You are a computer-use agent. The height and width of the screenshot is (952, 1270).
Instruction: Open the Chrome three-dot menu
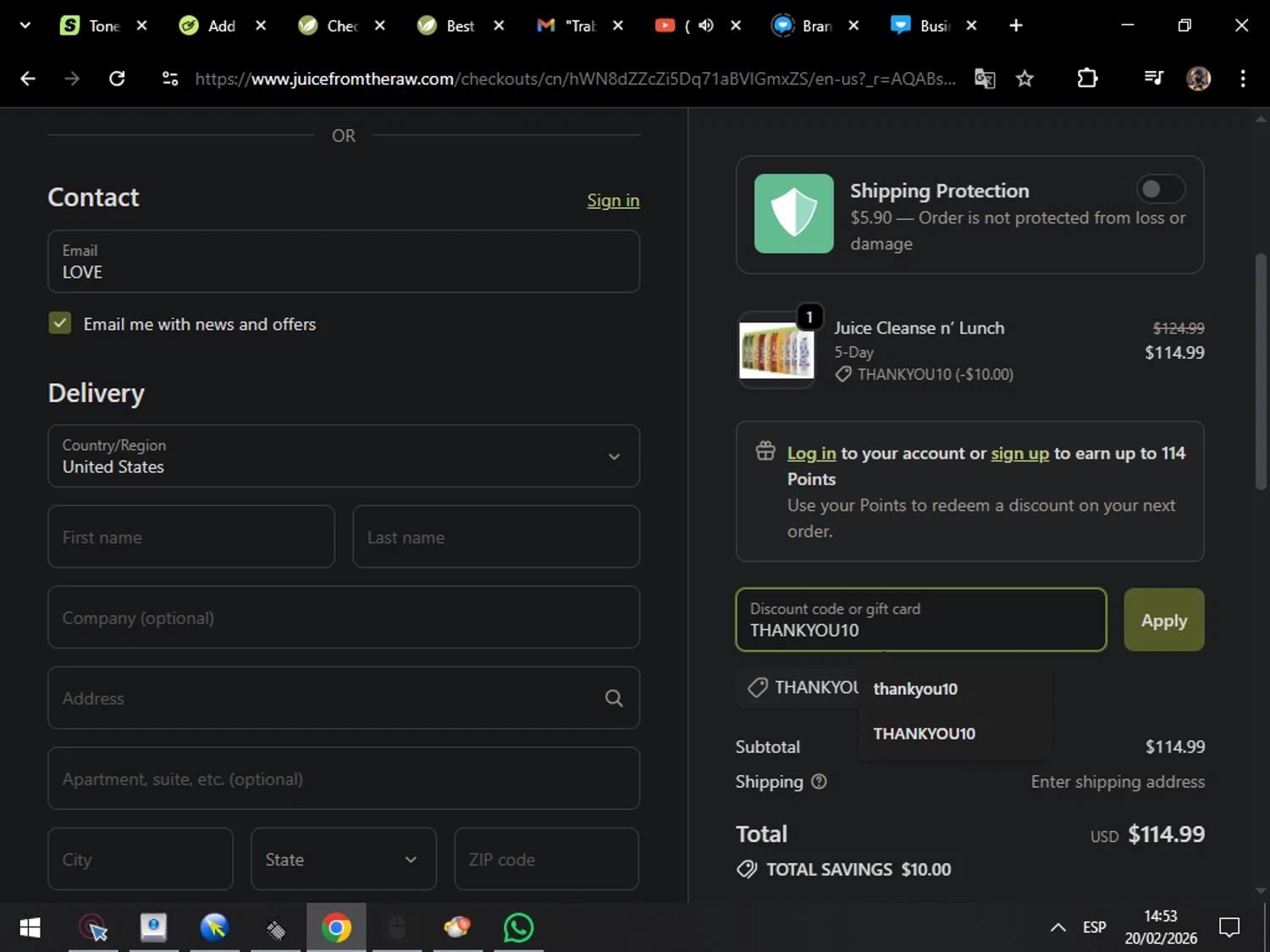[x=1243, y=79]
